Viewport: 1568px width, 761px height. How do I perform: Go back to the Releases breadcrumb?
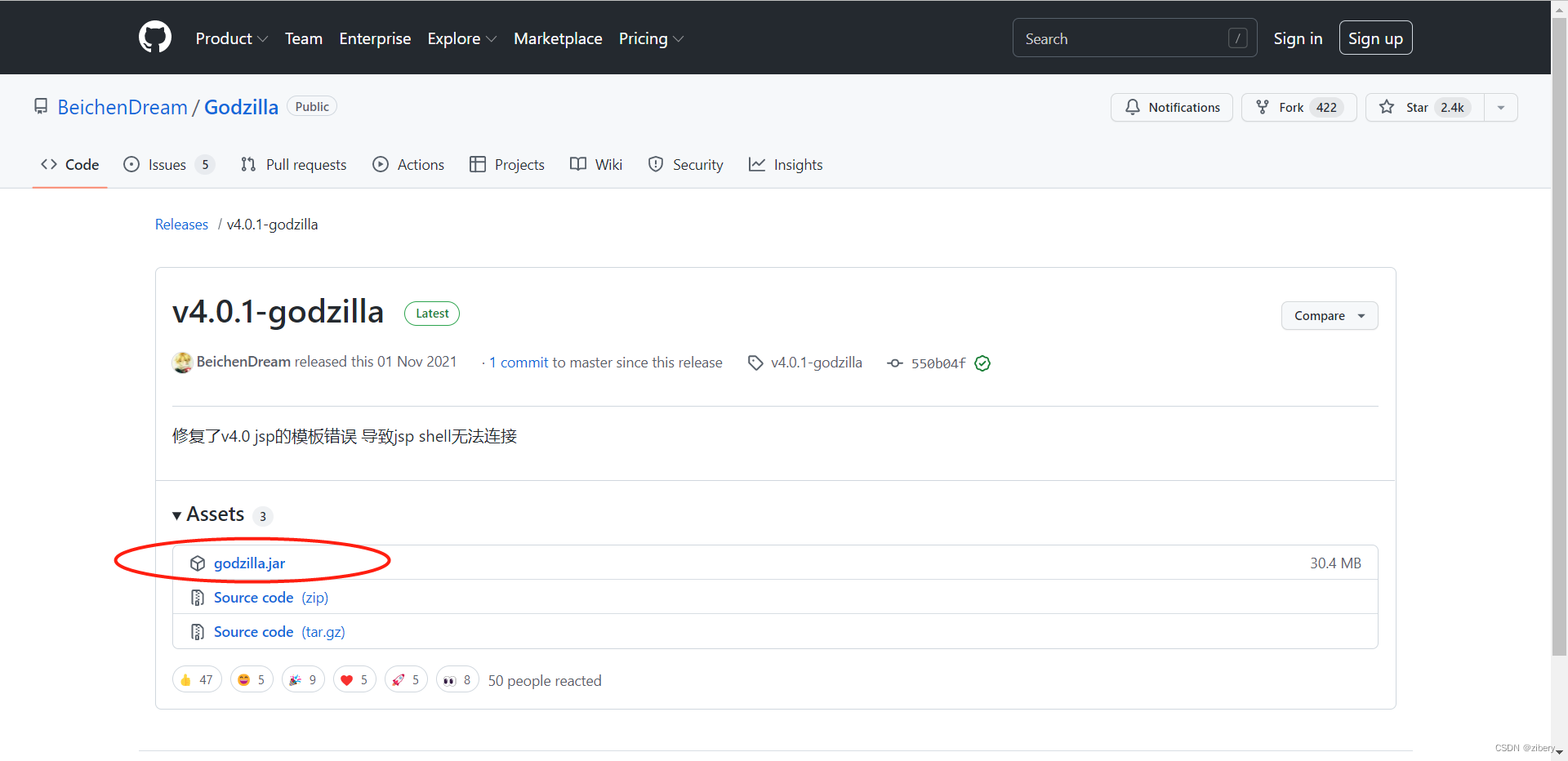click(181, 225)
